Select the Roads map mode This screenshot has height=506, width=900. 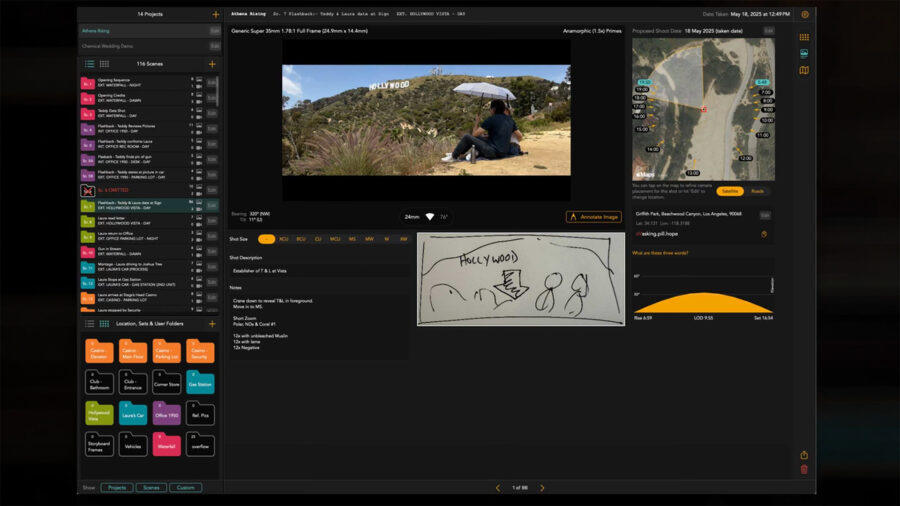coord(758,192)
